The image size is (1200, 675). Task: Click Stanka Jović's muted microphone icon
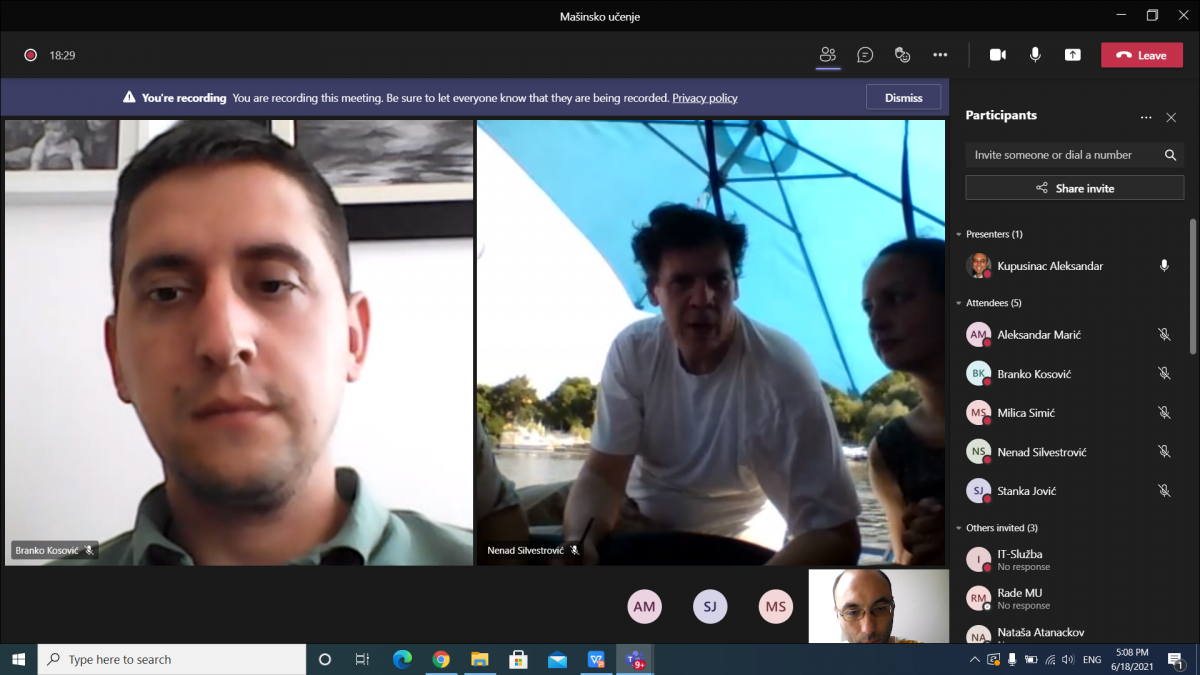pos(1164,491)
